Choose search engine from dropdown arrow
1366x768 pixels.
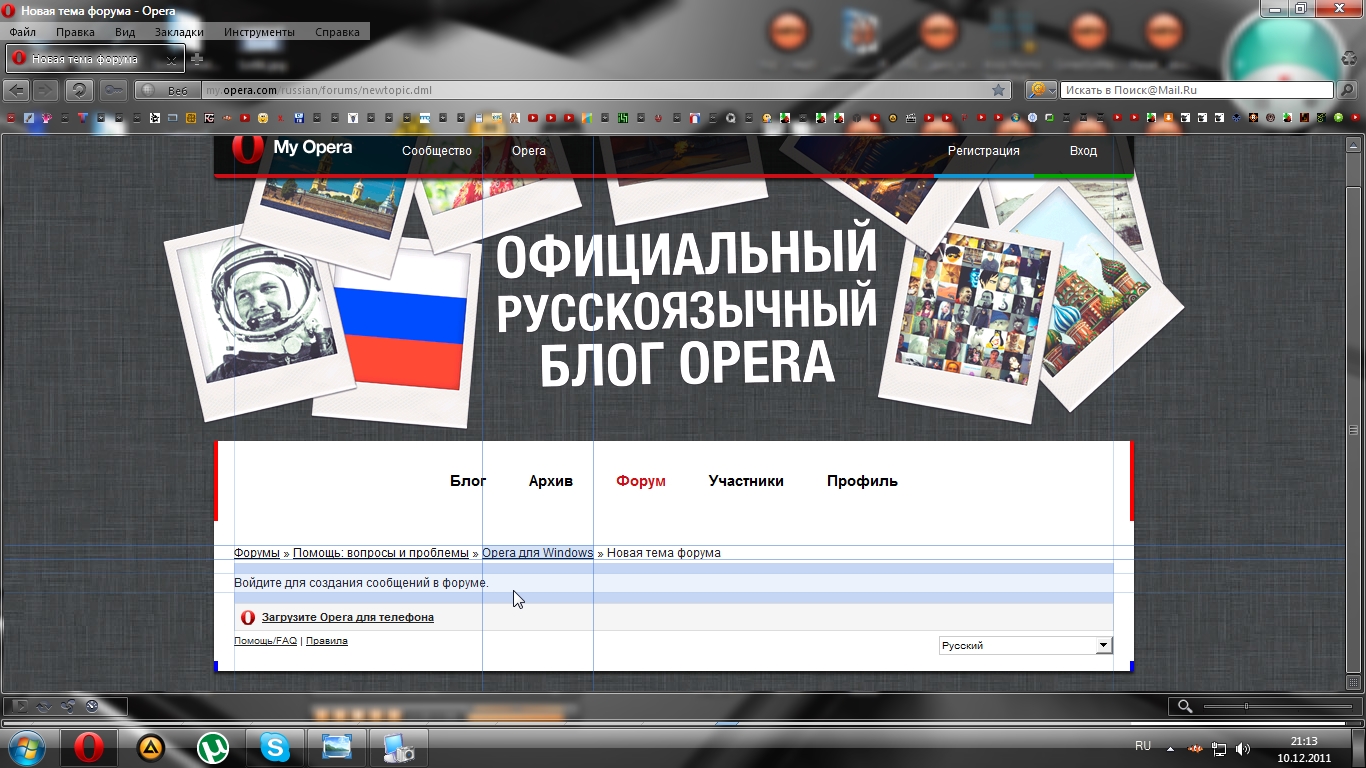1053,90
